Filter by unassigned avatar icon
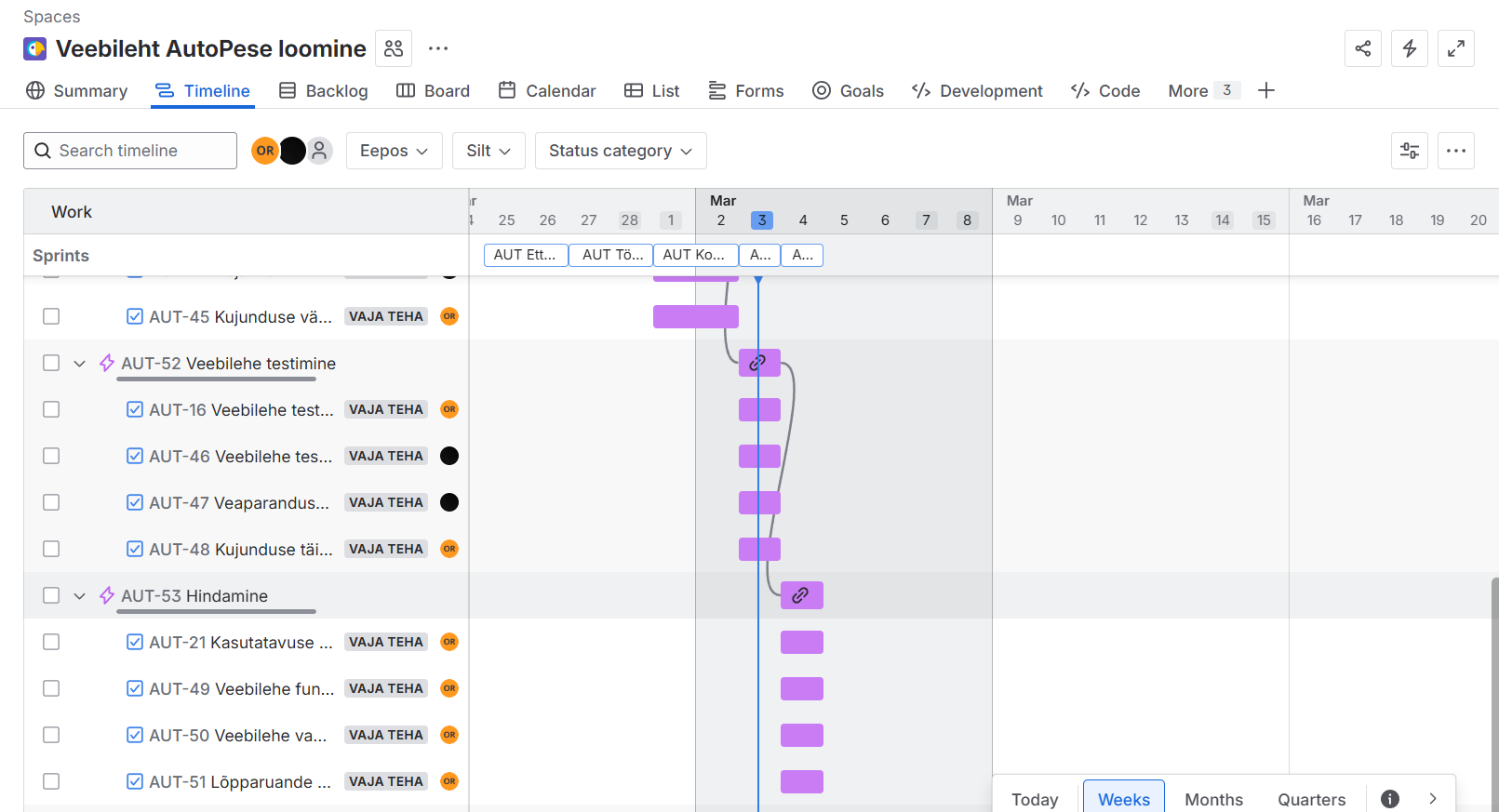Screen dimensions: 1499x812 point(320,151)
